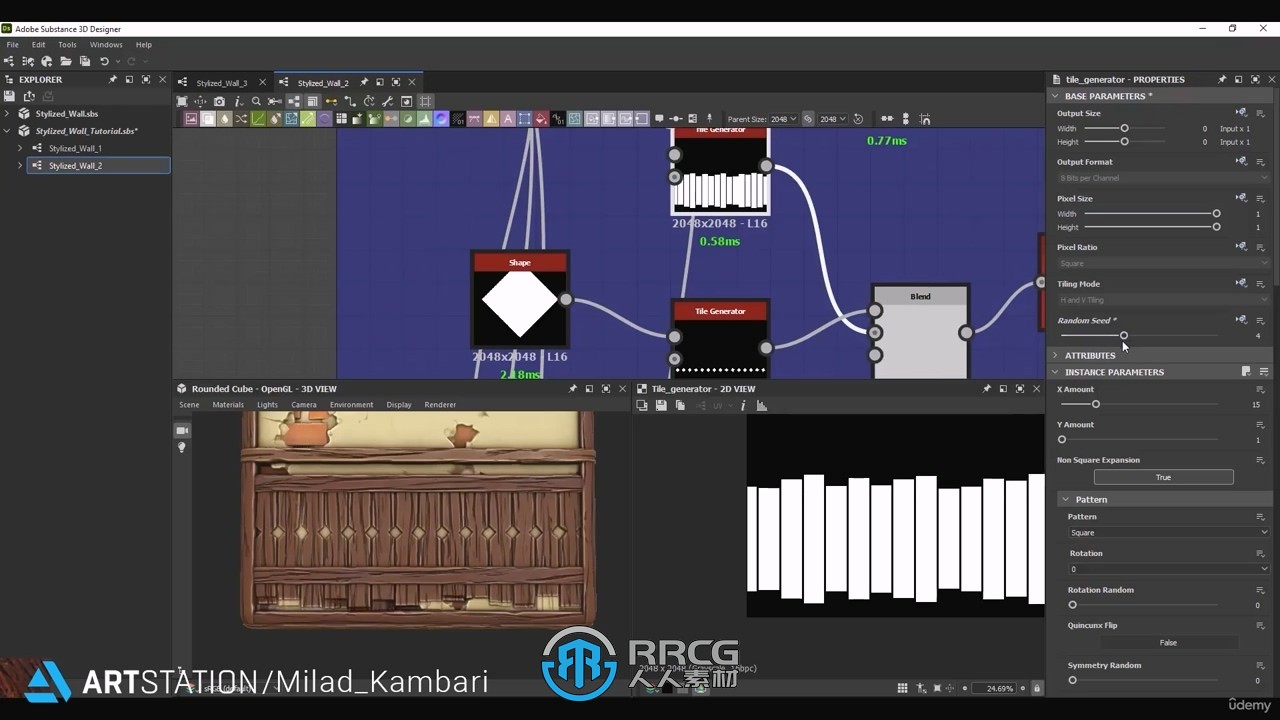Expand Stylized_Wall.sbs package in Explorer
1280x720 pixels.
(x=9, y=114)
